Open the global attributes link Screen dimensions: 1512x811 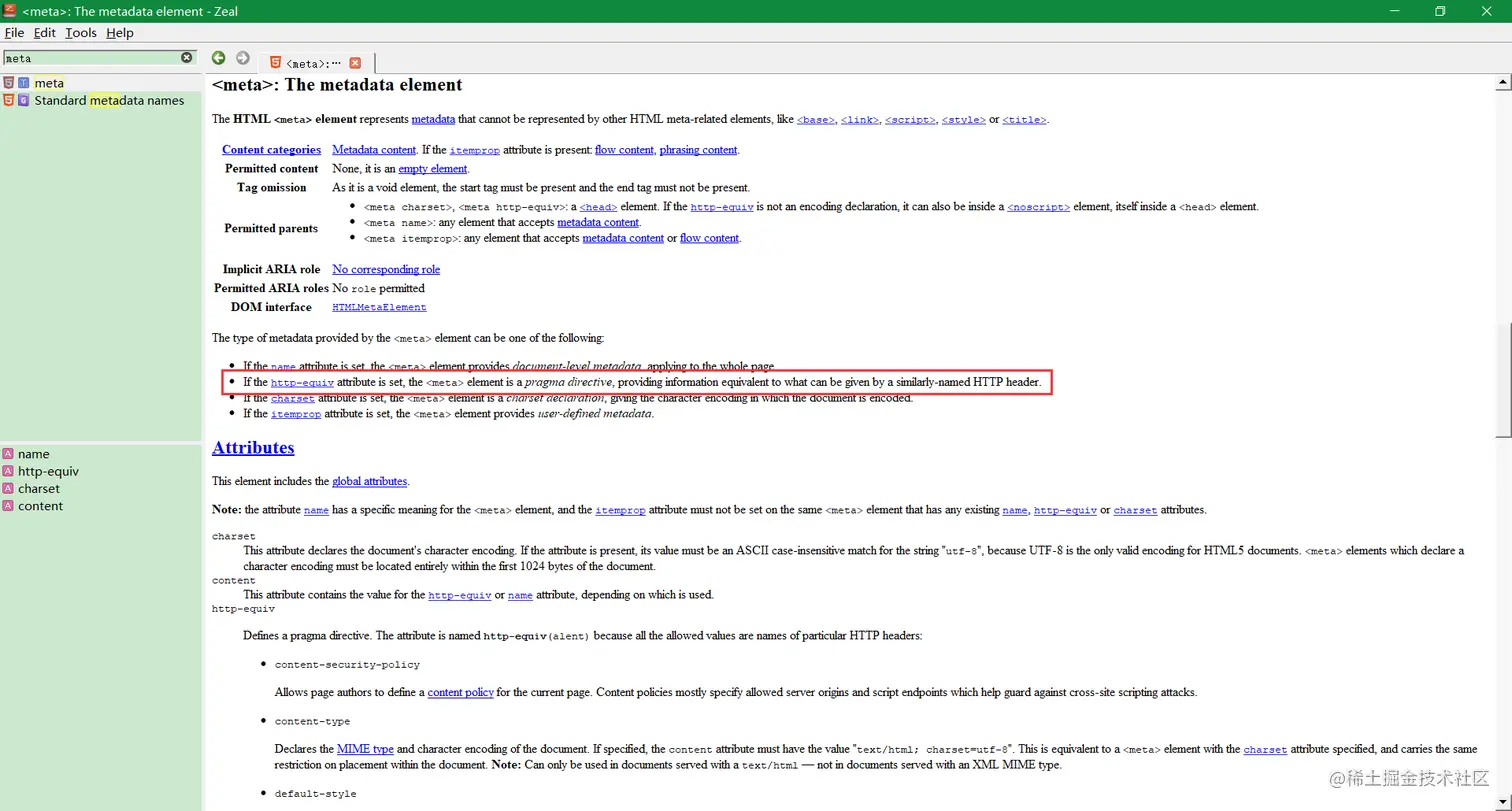tap(369, 481)
